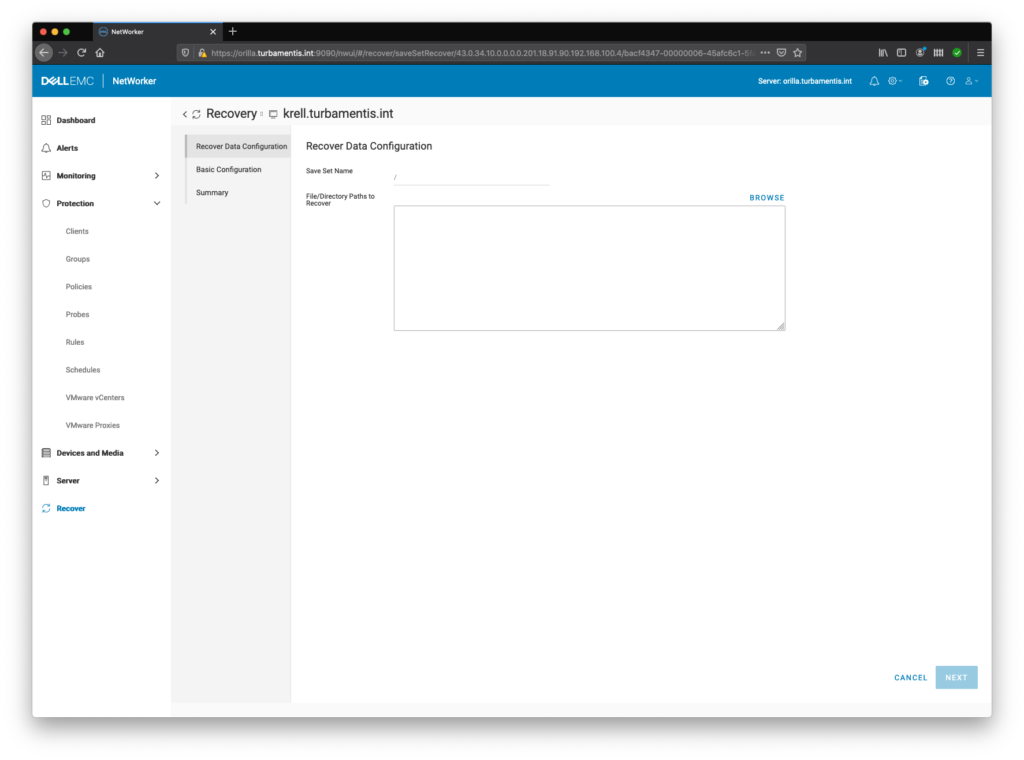The image size is (1024, 760).
Task: Select the Summary step
Action: (x=212, y=192)
